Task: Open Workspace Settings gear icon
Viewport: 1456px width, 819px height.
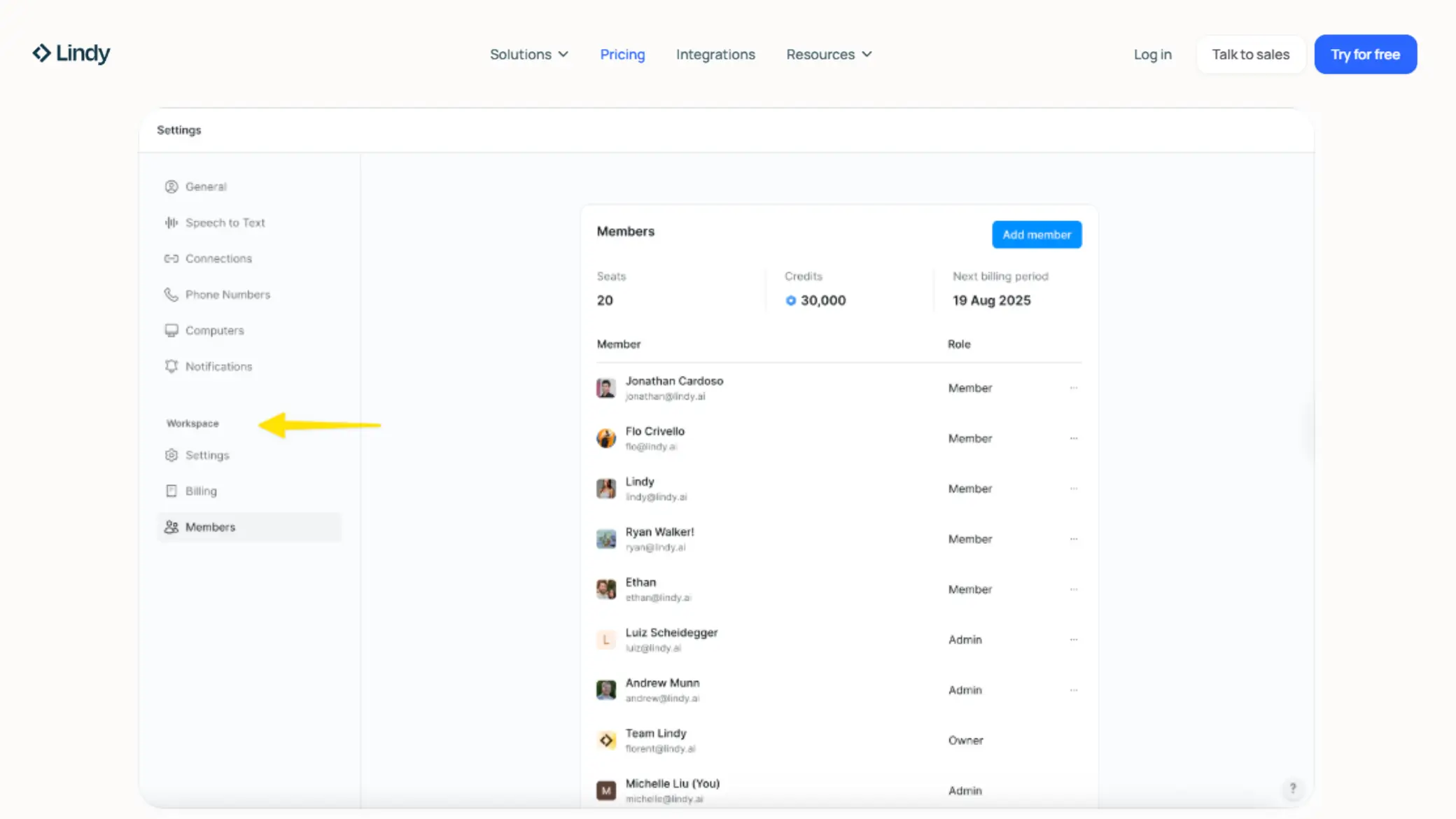Action: pos(171,455)
